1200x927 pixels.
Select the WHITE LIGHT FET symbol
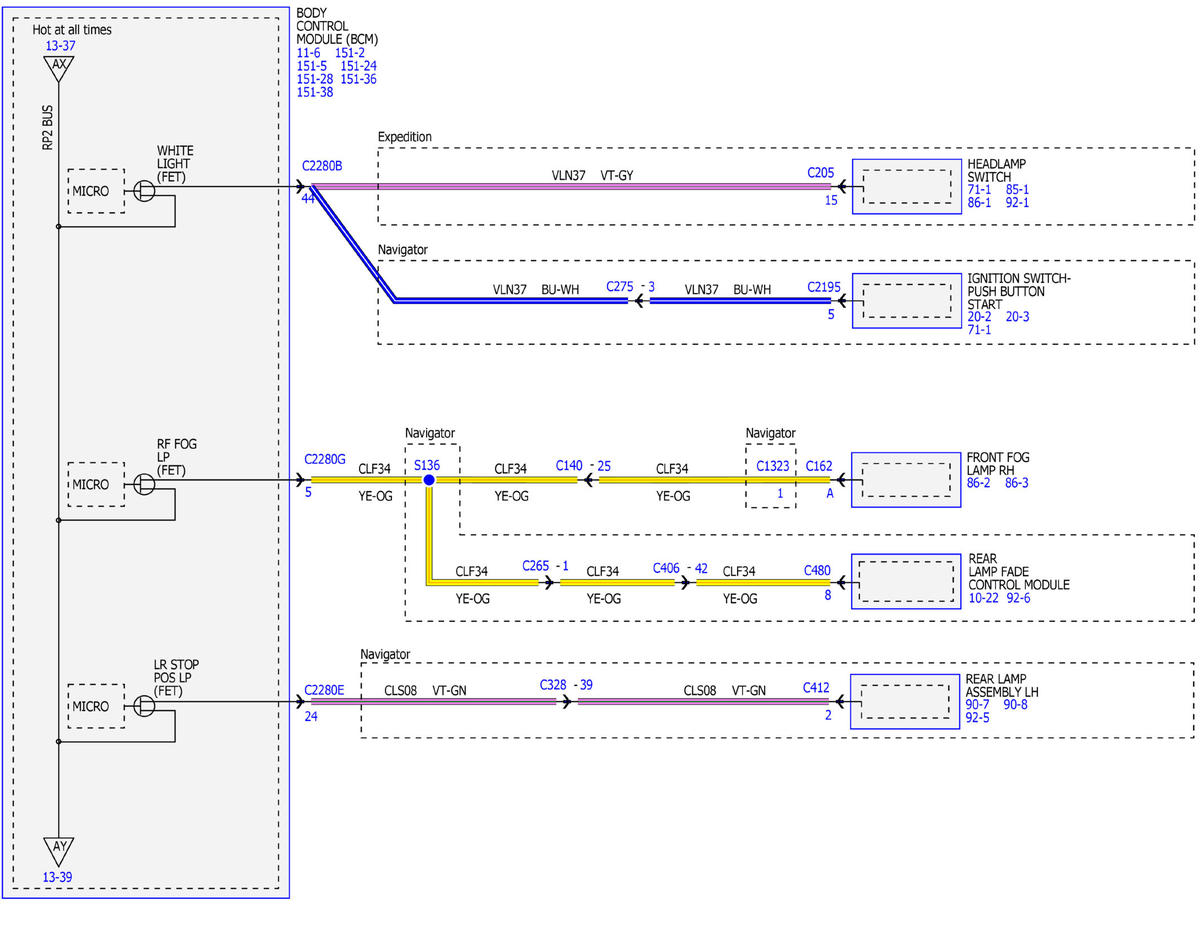click(144, 190)
